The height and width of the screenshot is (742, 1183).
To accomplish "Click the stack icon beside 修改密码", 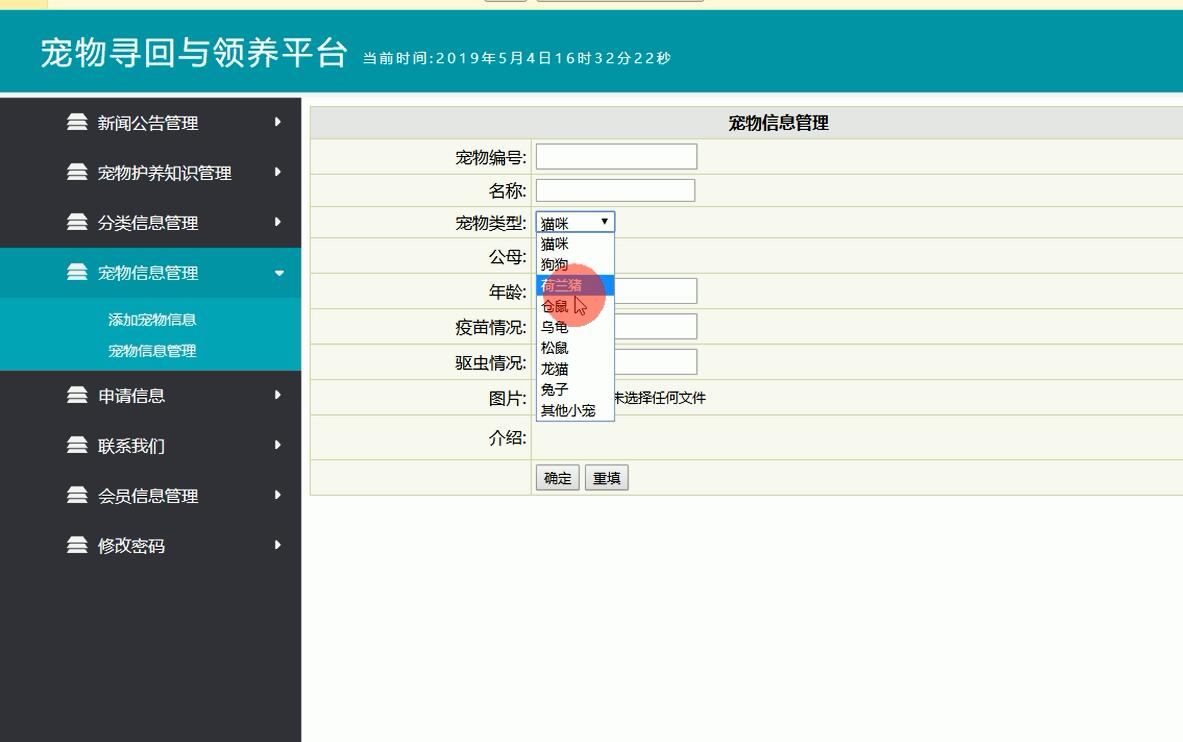I will pos(77,545).
